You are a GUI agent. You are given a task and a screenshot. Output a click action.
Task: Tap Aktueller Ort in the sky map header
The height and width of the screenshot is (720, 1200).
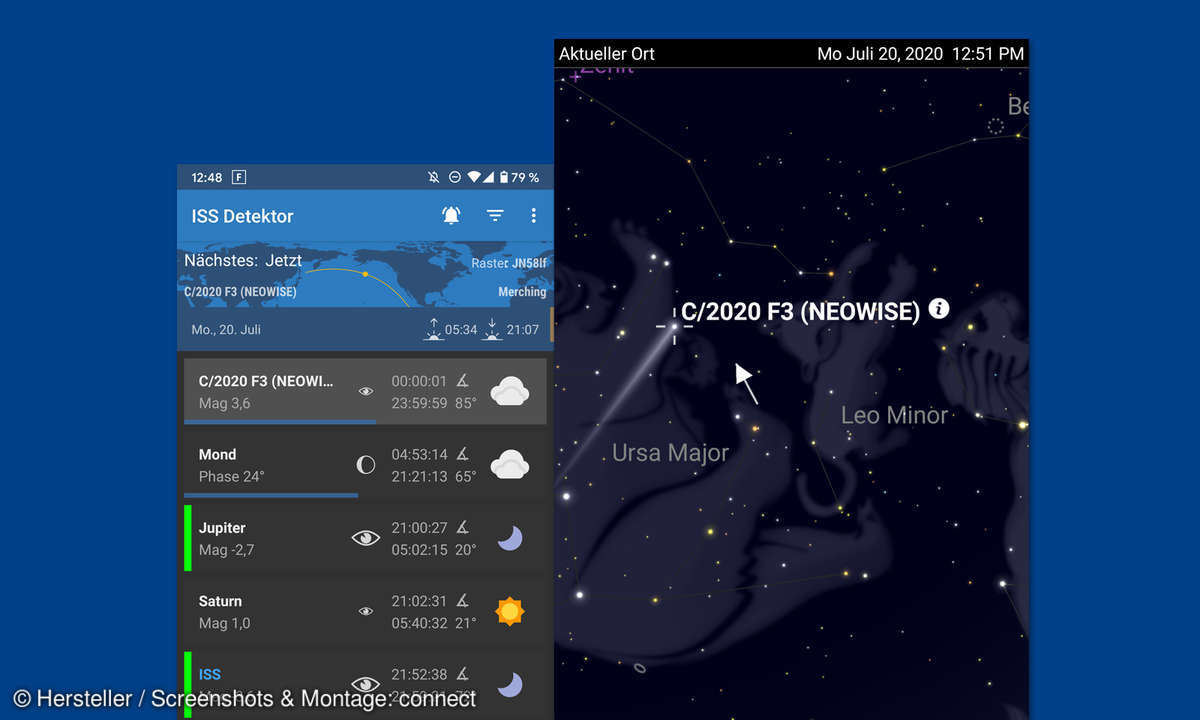(607, 53)
